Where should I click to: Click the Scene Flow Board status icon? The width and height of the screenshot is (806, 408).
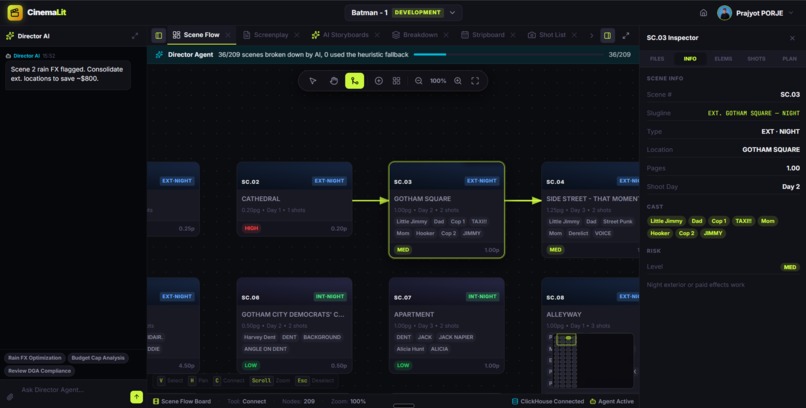tap(156, 401)
